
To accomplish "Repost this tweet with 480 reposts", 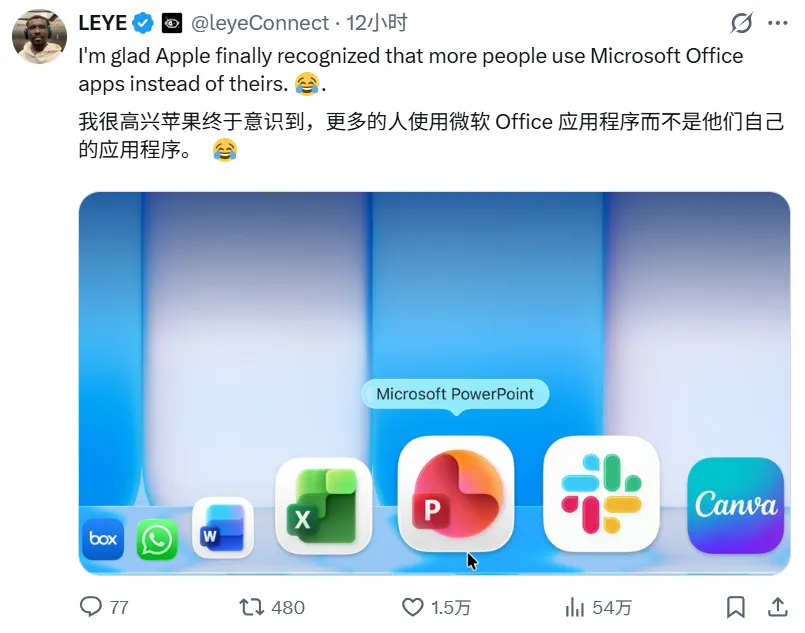I will (x=252, y=607).
